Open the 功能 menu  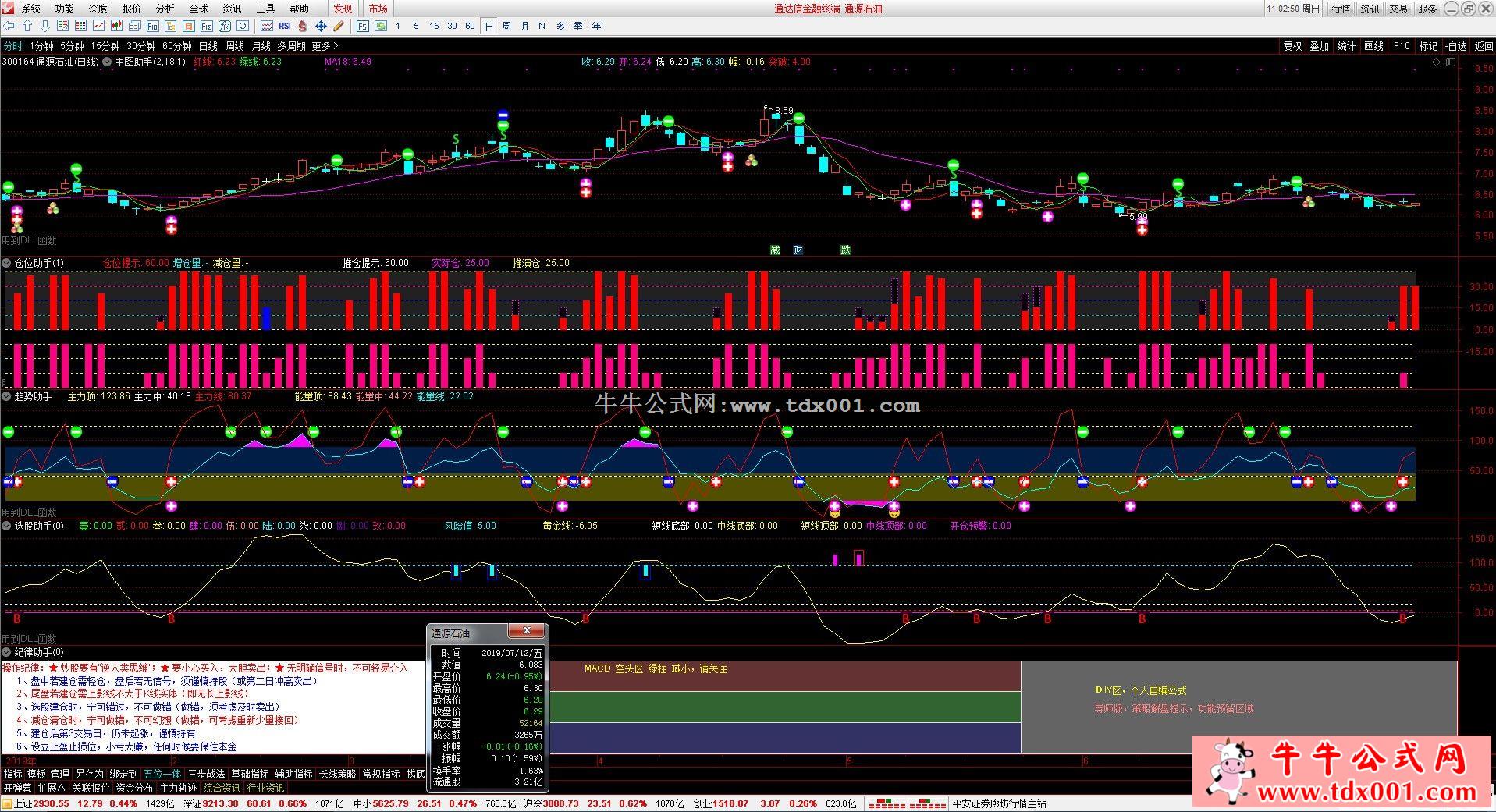(x=65, y=9)
